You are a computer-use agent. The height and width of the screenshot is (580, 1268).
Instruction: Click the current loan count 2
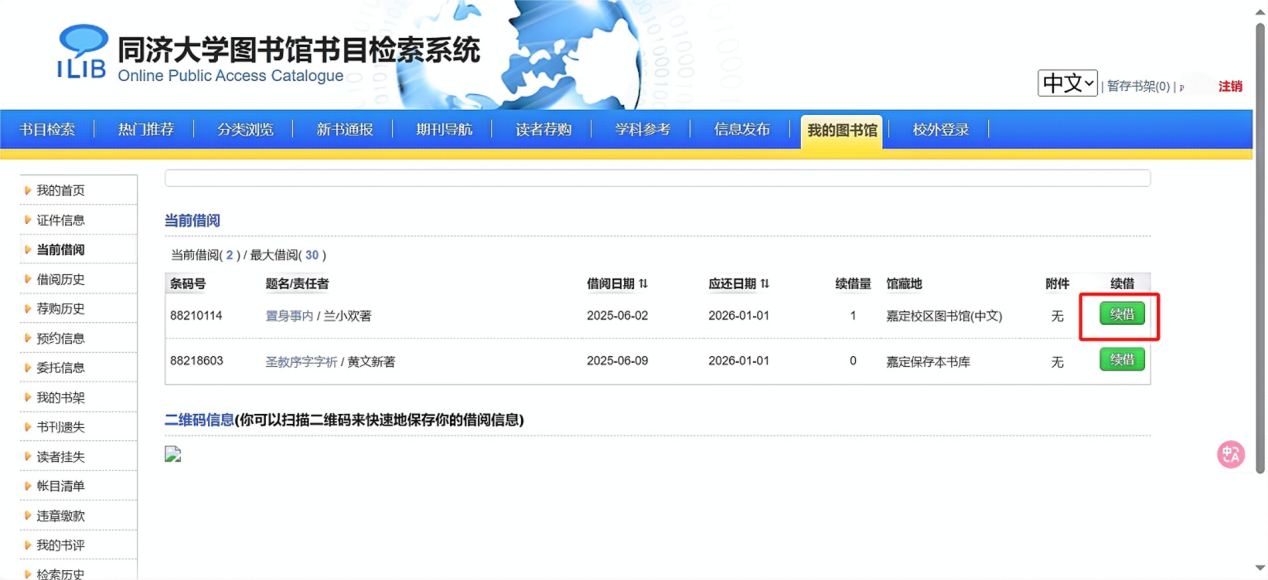click(x=230, y=255)
